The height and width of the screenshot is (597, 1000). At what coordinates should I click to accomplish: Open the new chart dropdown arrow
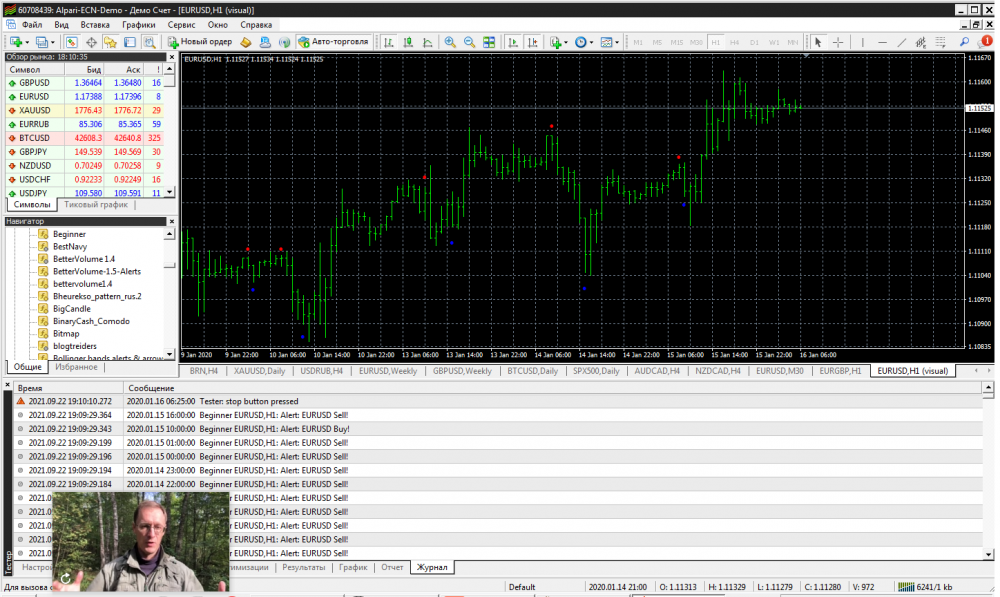click(x=27, y=42)
